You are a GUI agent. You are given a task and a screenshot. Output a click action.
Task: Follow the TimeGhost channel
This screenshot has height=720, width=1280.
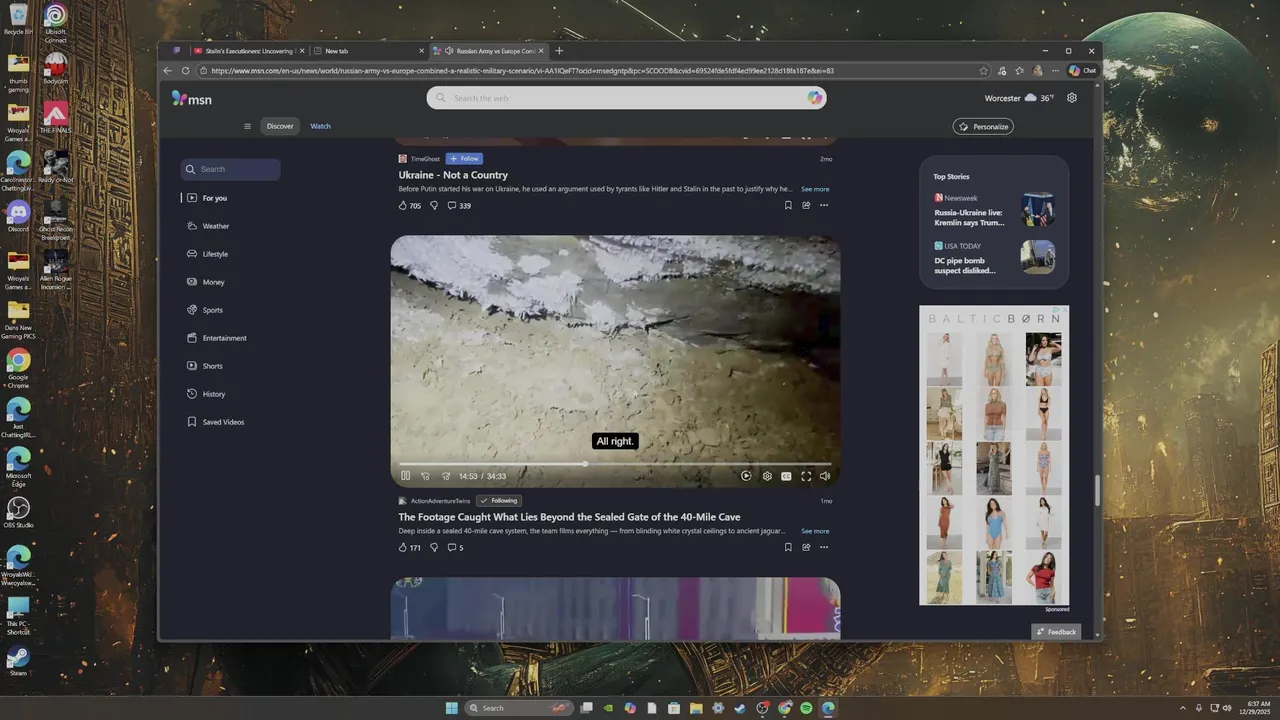(x=464, y=158)
